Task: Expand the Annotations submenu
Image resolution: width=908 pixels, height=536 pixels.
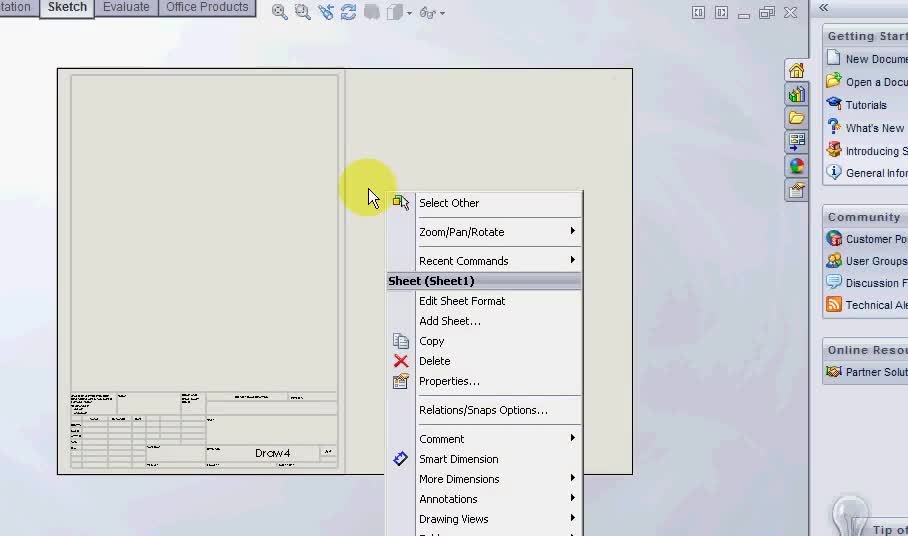Action: pyautogui.click(x=484, y=499)
